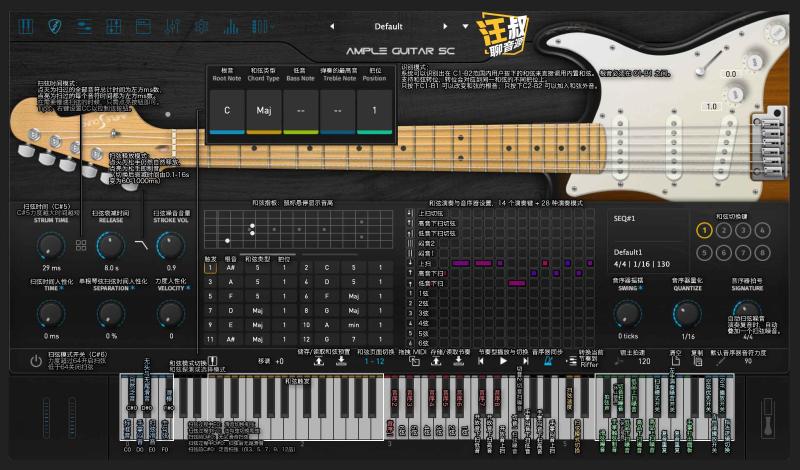Open chord type cell 7 in row 12
800x470 pixels.
tap(353, 339)
